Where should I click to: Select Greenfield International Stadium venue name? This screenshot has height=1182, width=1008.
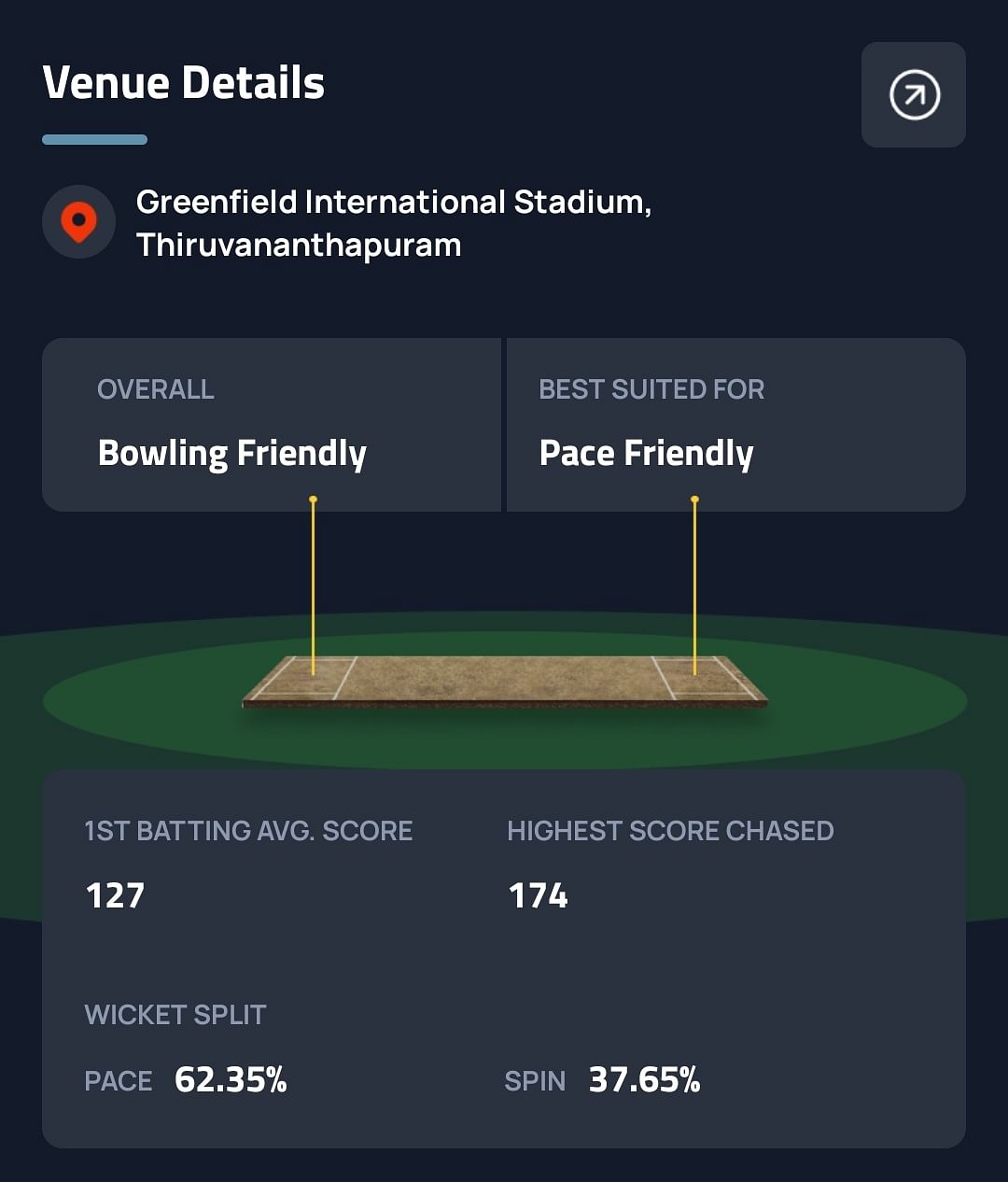tap(393, 202)
